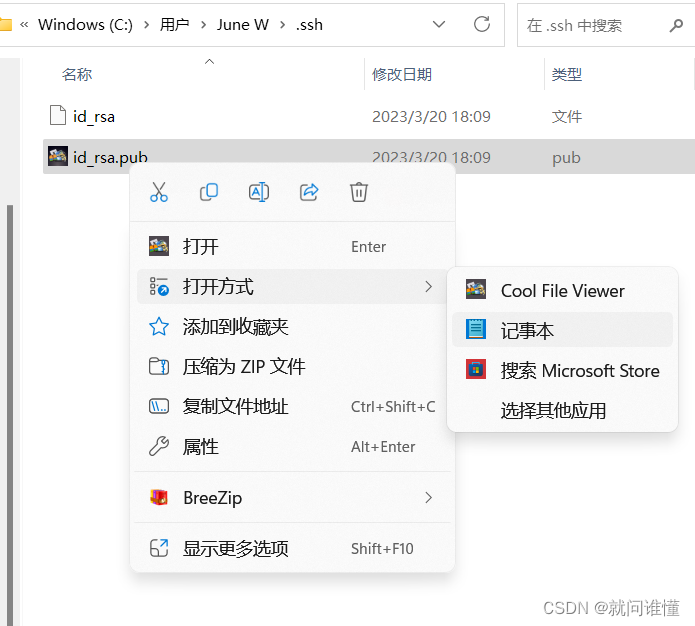Navigate to June W breadcrumb
Image resolution: width=695 pixels, height=626 pixels.
pos(242,24)
